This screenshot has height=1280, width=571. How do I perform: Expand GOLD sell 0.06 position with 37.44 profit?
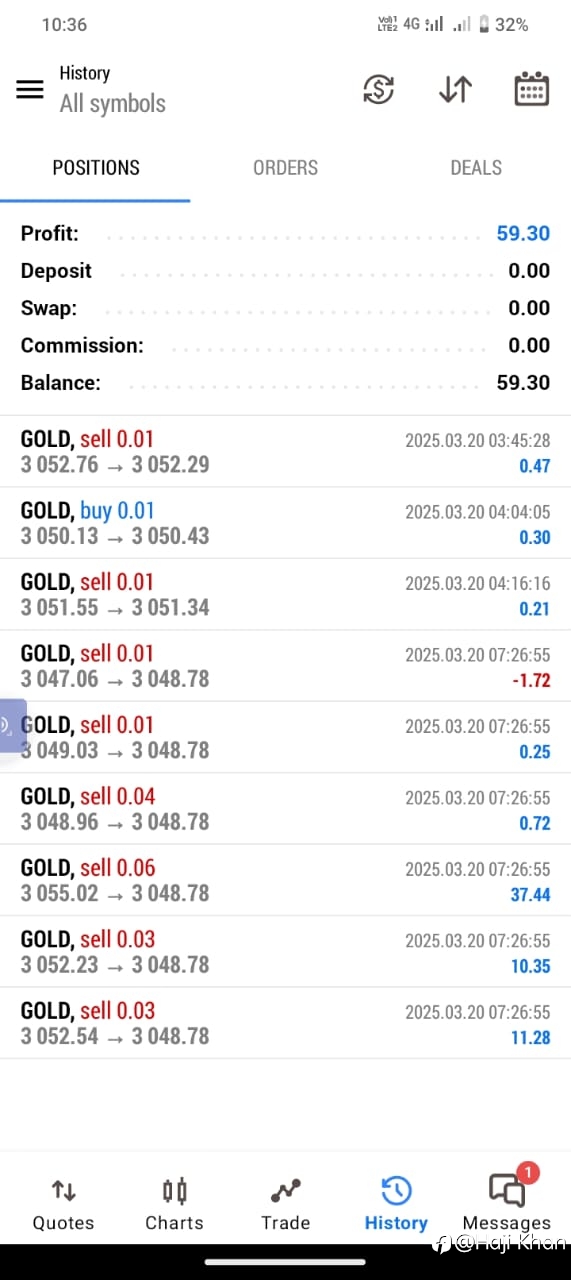[285, 880]
